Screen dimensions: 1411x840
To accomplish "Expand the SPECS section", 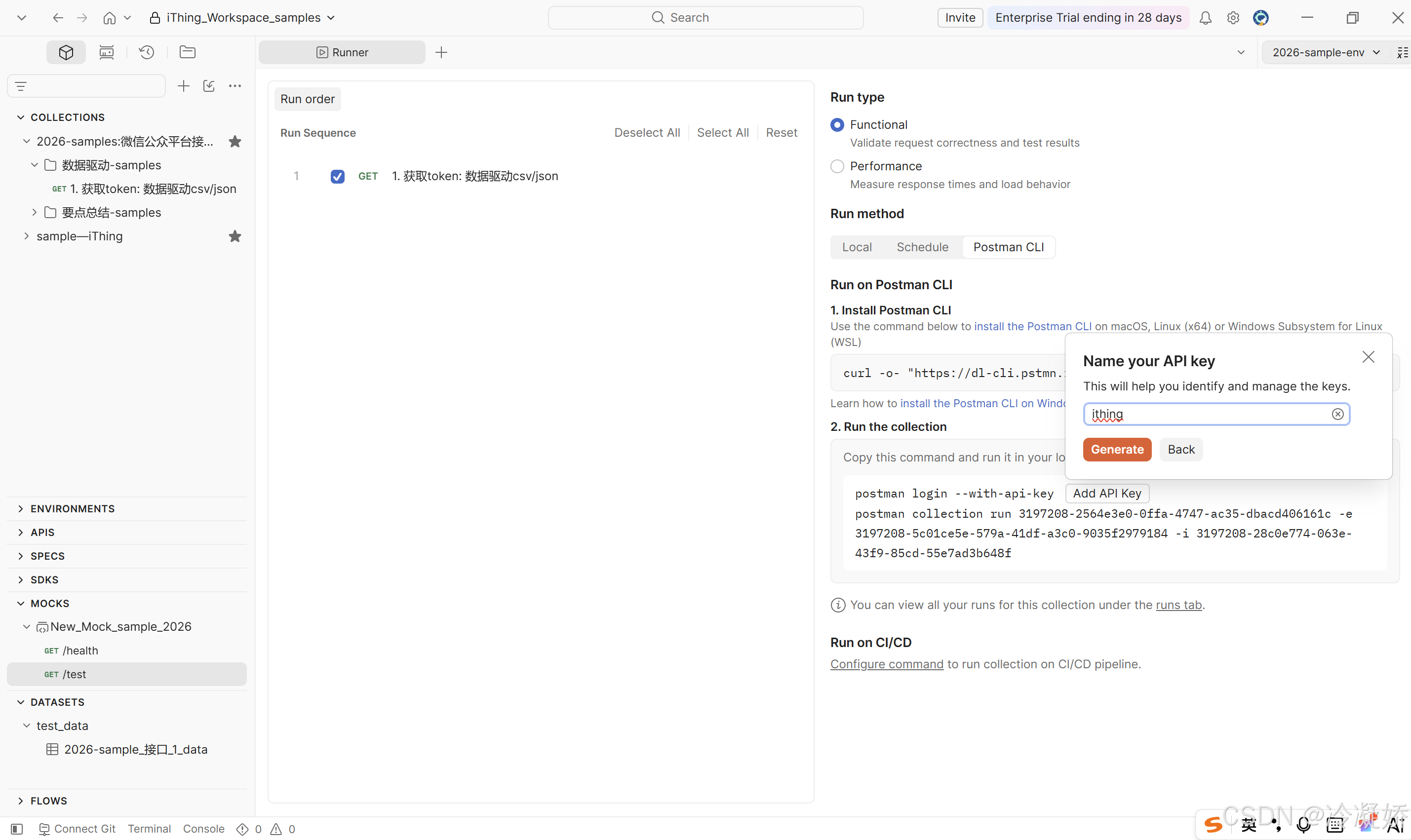I will 21,556.
